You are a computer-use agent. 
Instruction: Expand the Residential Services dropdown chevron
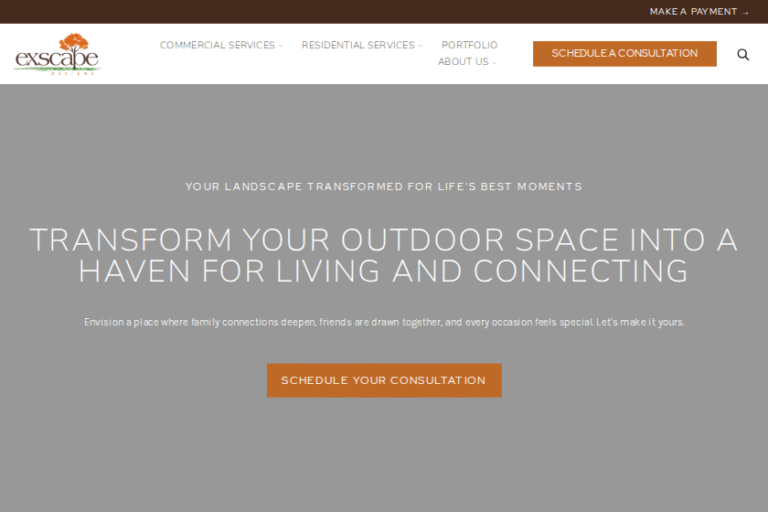[421, 46]
